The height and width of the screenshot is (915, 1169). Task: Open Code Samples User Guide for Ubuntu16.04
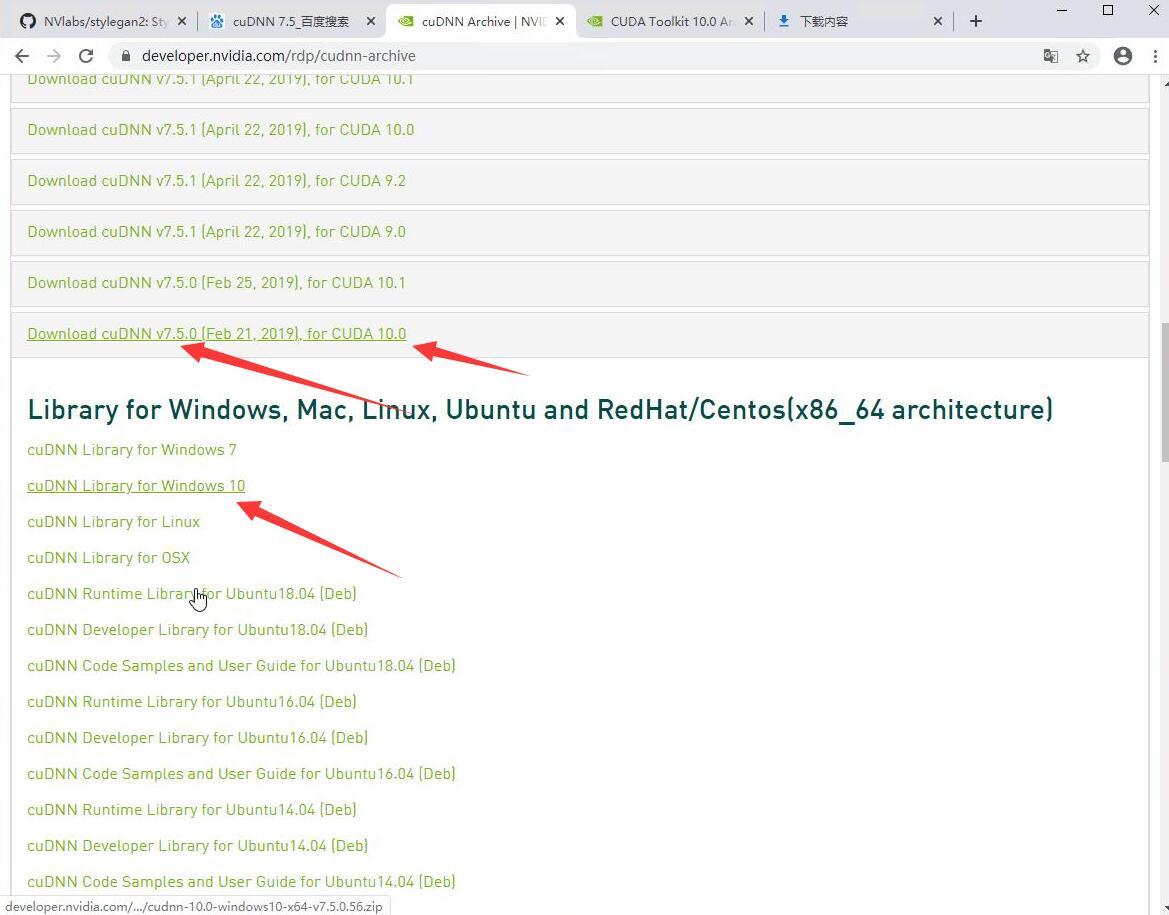pyautogui.click(x=242, y=773)
